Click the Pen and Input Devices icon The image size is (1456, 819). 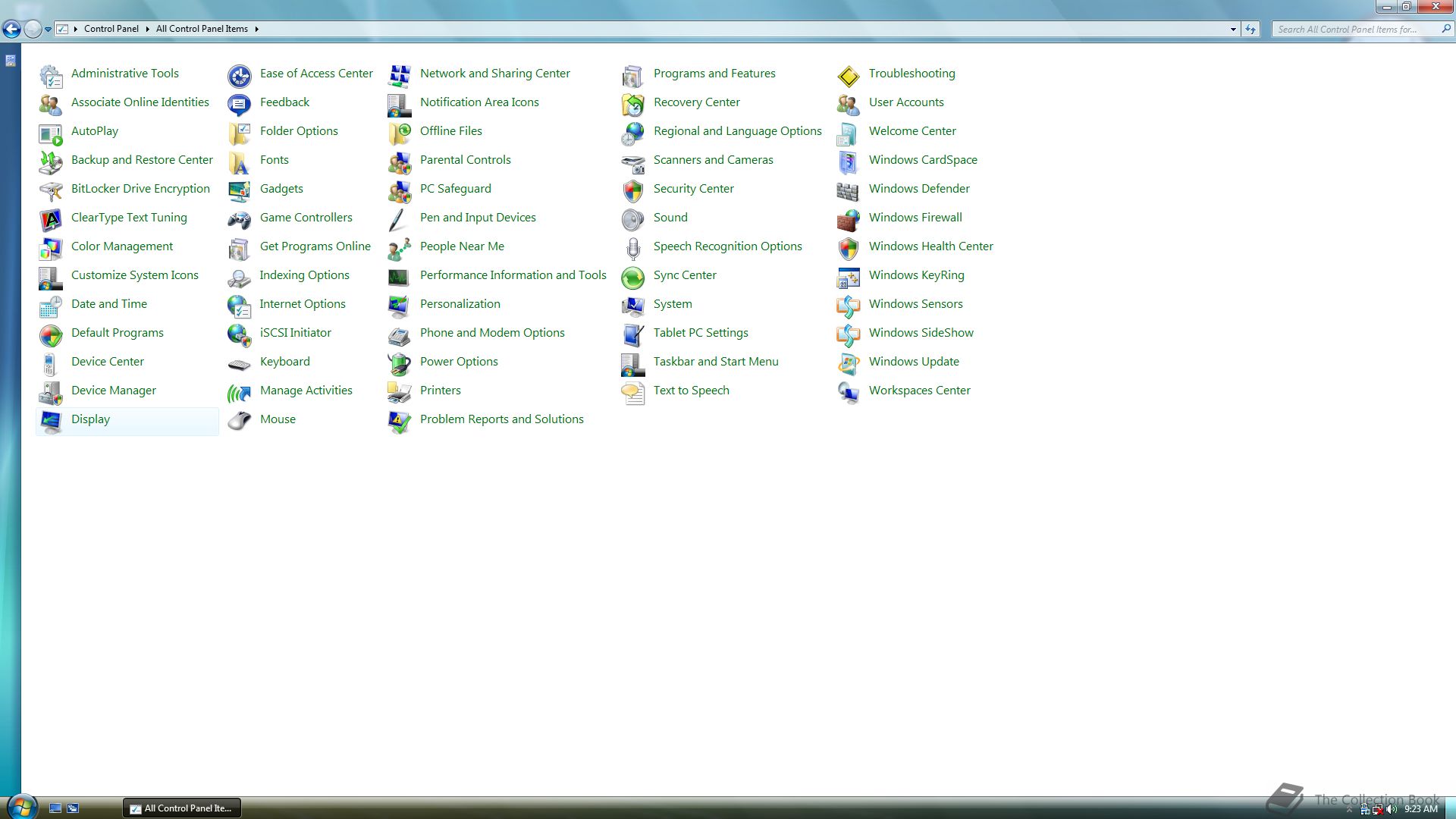[x=400, y=219]
